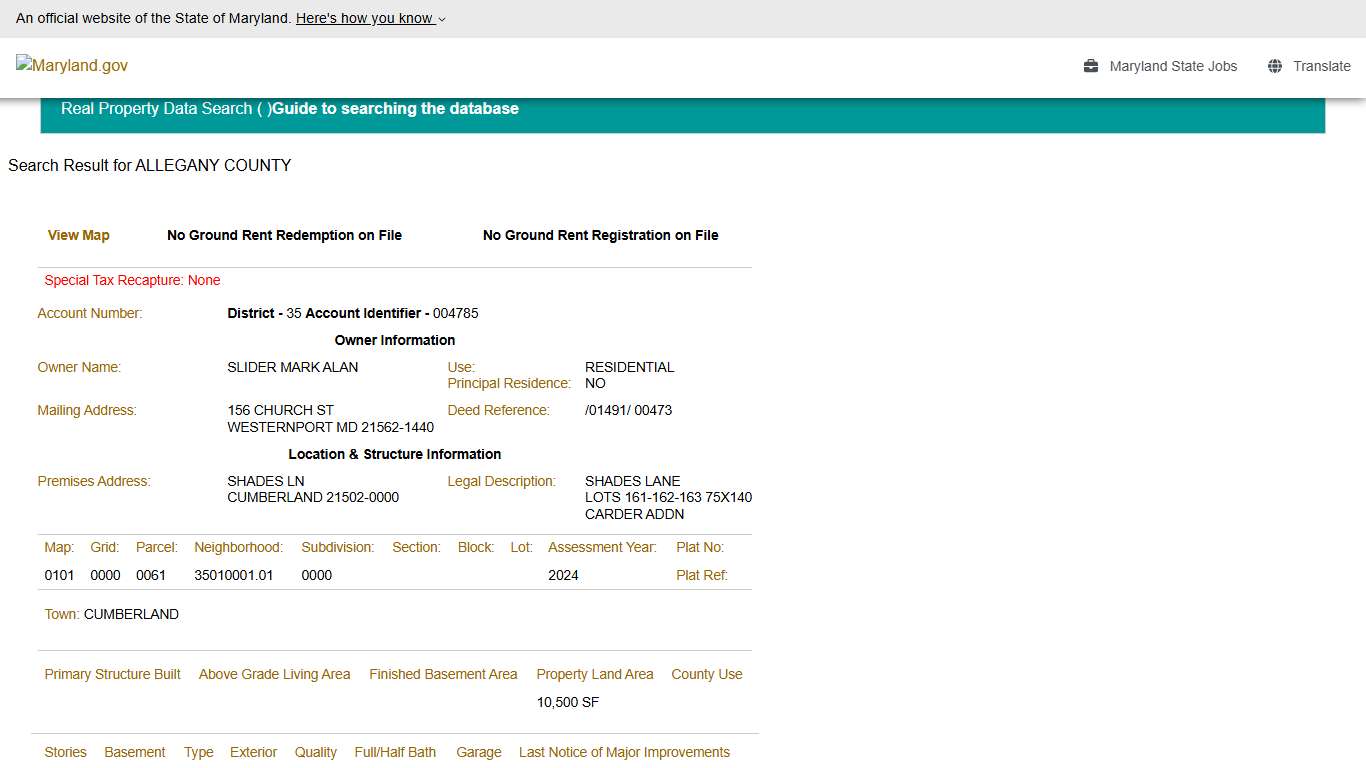Click the briefcase icon beside Maryland State Jobs
This screenshot has height=768, width=1366.
pos(1091,66)
